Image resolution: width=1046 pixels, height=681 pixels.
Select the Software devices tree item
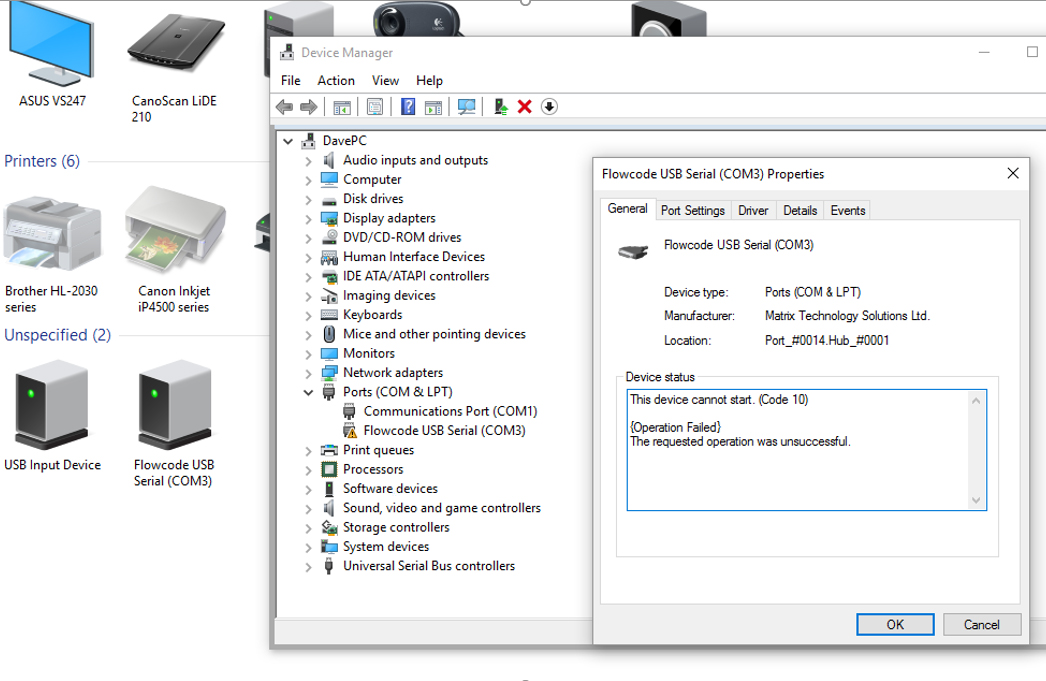391,489
